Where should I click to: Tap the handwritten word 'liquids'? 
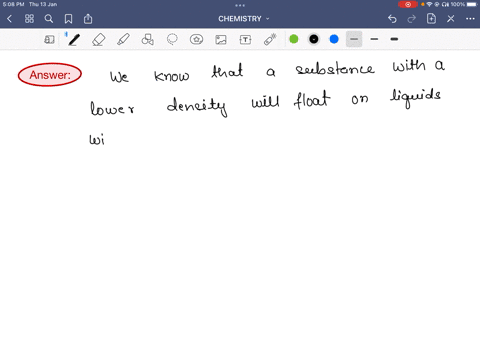click(x=416, y=98)
